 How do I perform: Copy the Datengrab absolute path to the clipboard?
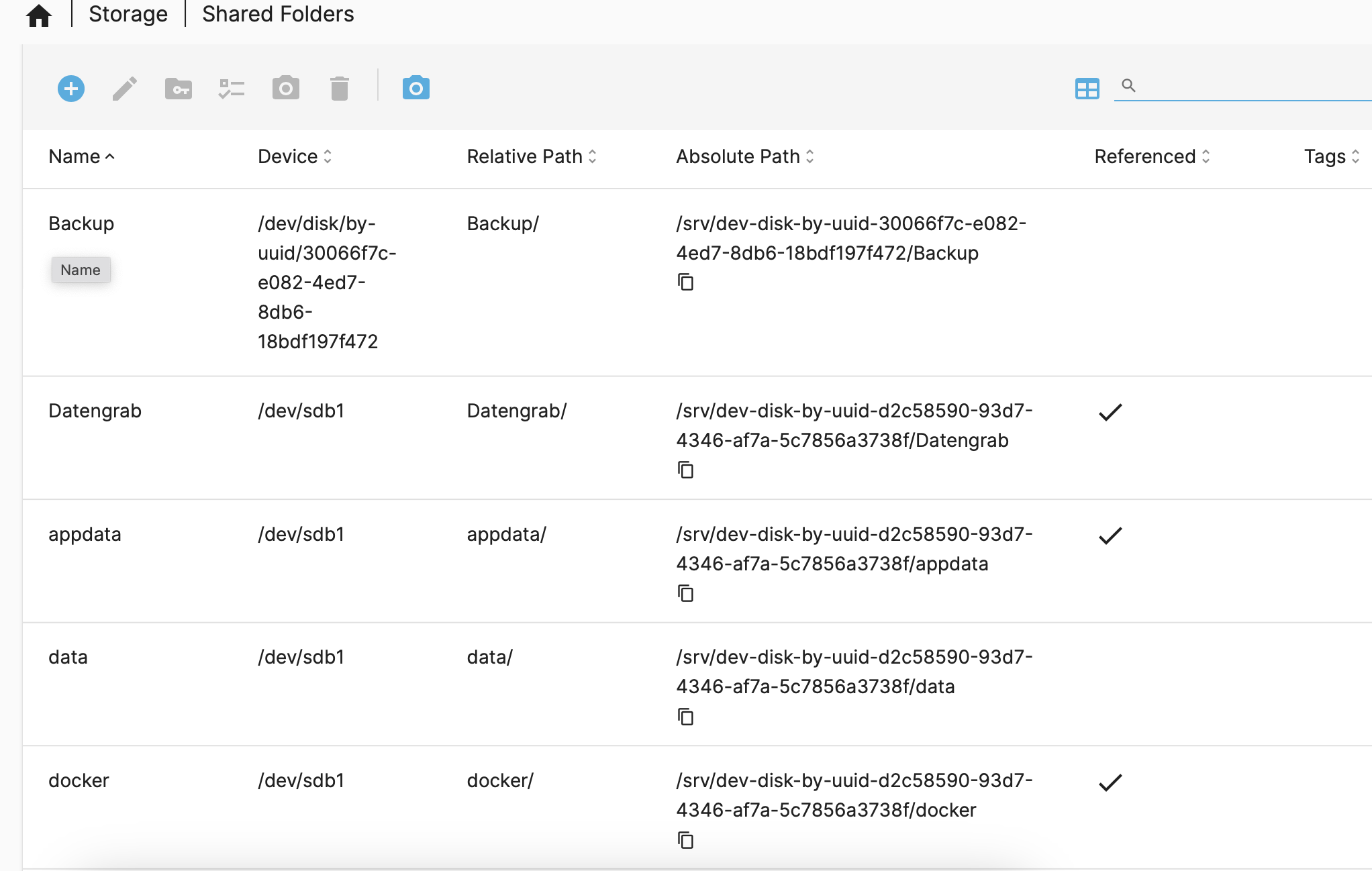coord(685,470)
